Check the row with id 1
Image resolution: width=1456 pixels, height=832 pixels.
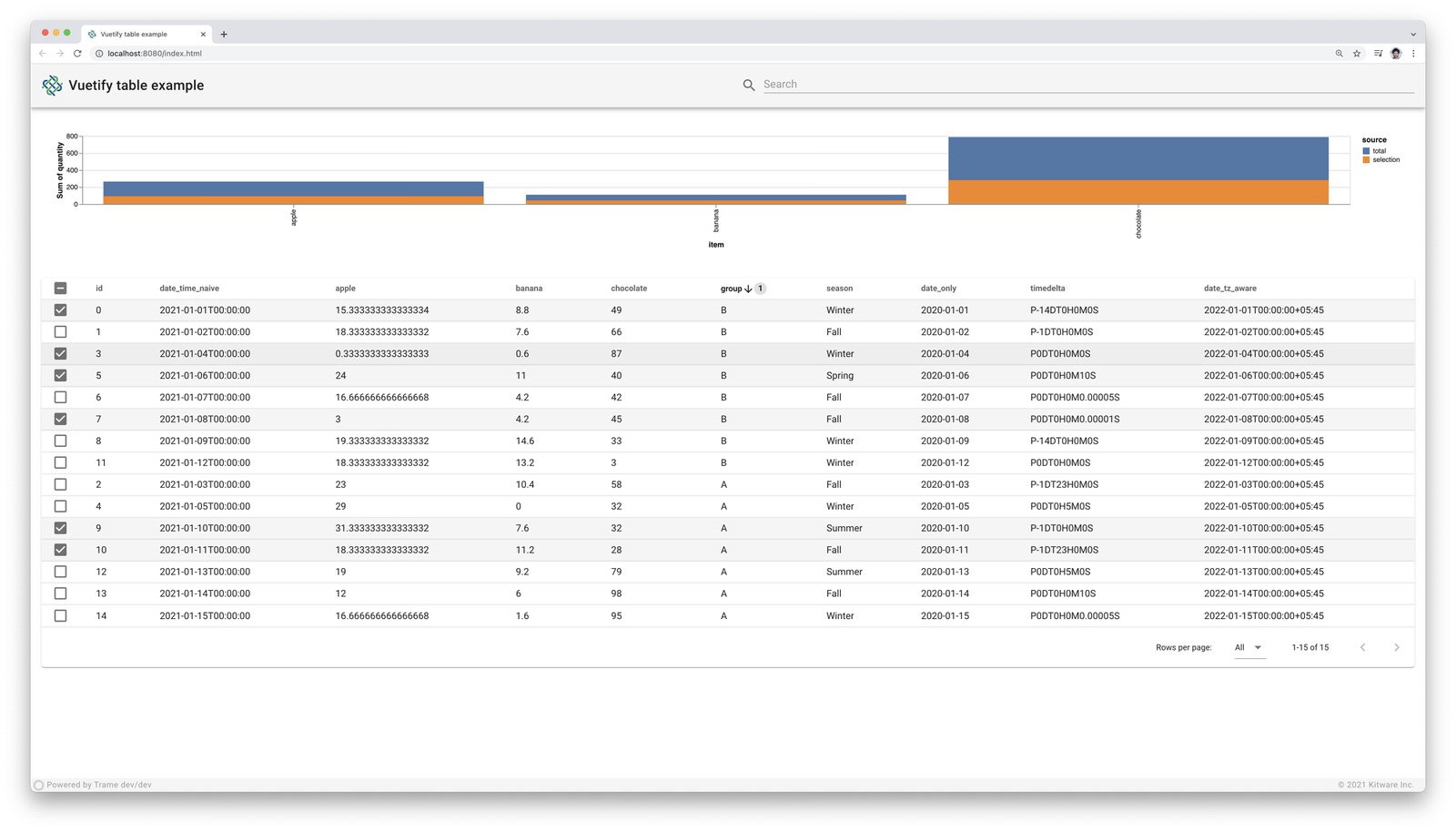pyautogui.click(x=60, y=332)
